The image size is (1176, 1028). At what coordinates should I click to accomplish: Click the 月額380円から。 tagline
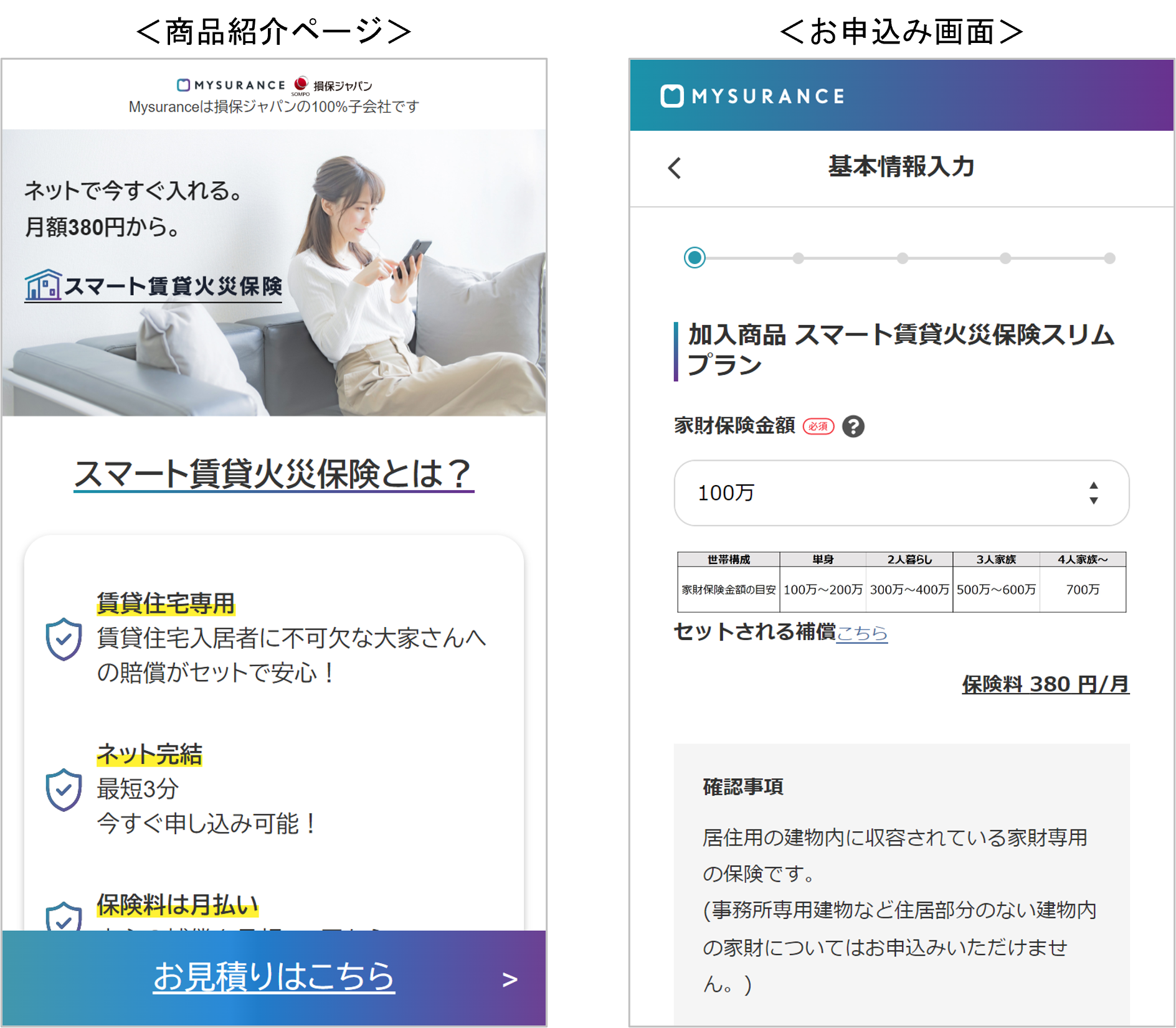(103, 227)
